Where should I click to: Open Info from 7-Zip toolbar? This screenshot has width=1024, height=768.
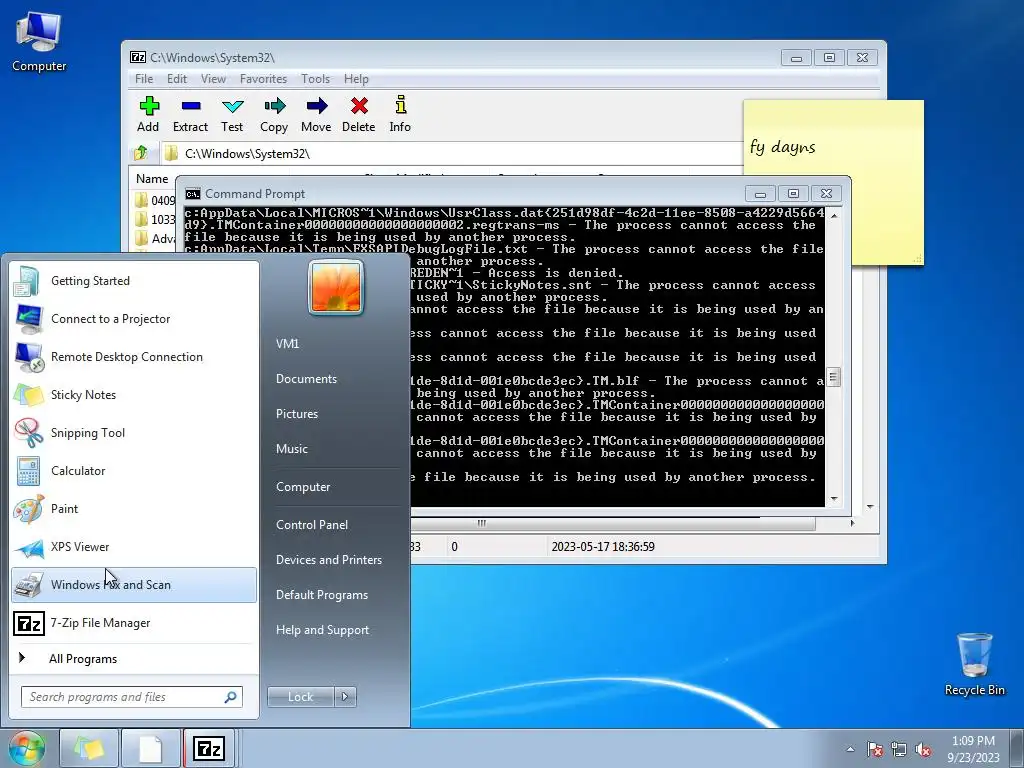401,104
